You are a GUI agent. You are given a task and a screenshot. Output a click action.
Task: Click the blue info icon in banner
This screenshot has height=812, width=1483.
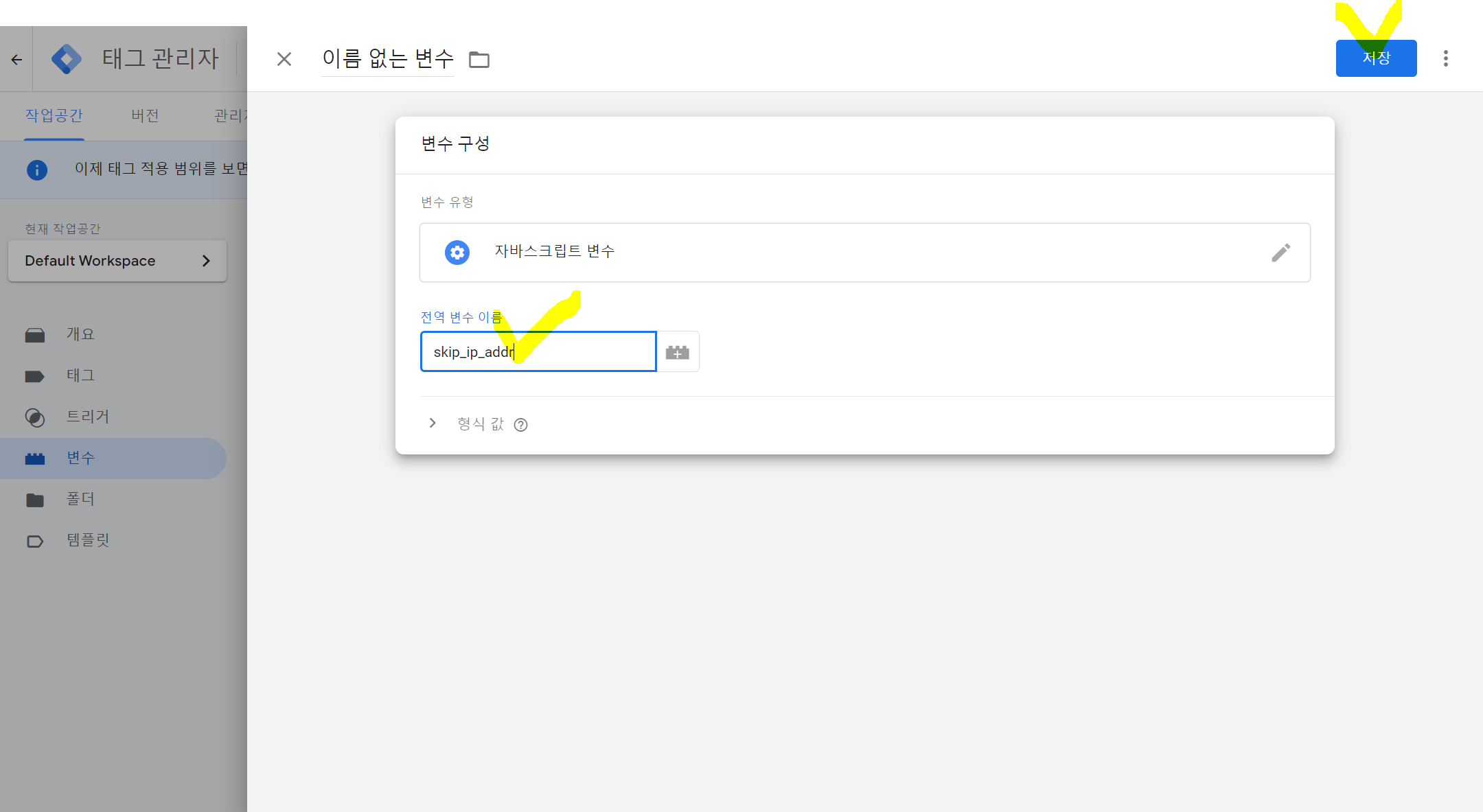[37, 170]
